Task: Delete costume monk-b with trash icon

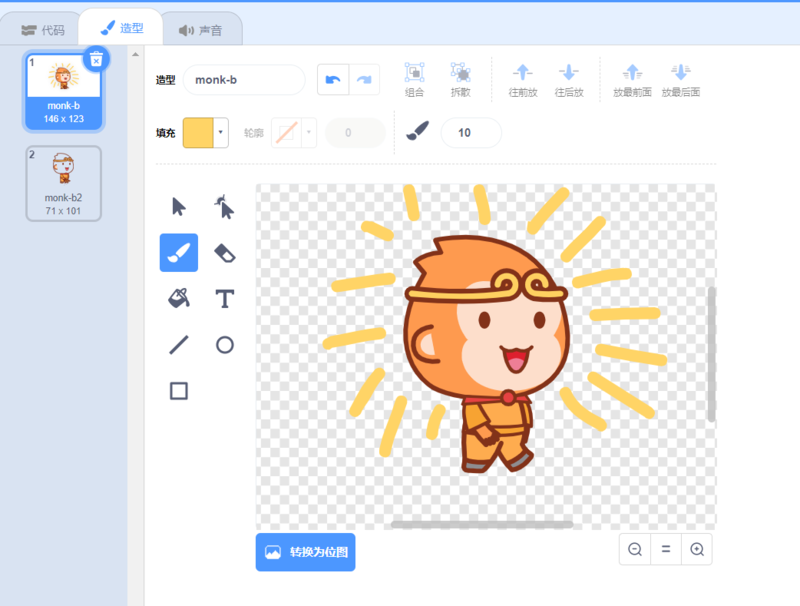Action: point(96,60)
